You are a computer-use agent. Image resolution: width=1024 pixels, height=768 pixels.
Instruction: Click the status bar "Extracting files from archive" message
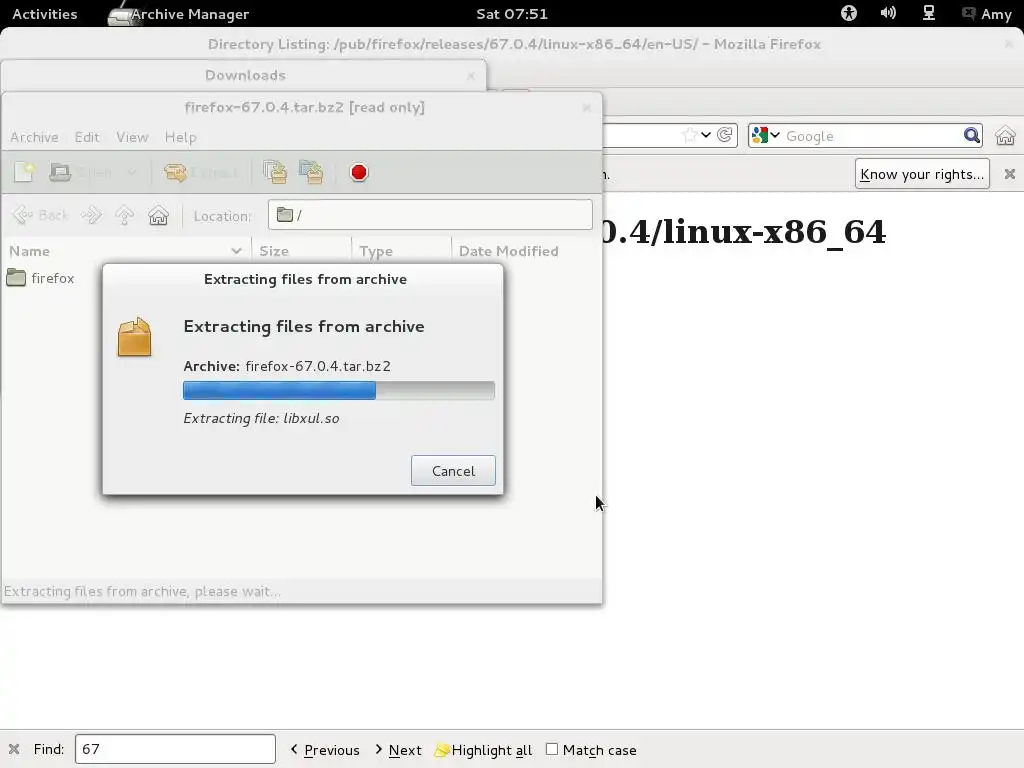(x=142, y=592)
